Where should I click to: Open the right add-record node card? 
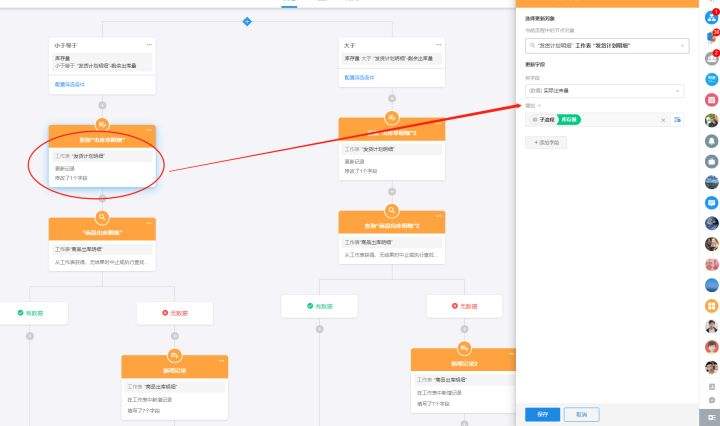pyautogui.click(x=463, y=380)
